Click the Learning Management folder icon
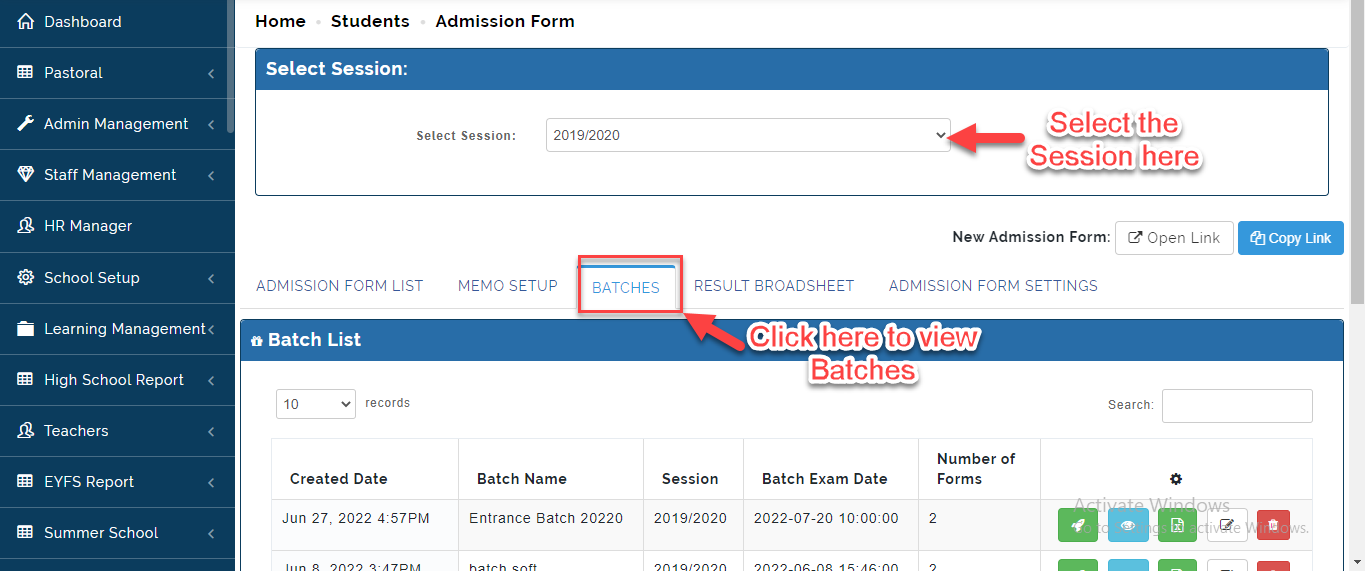This screenshot has height=571, width=1365. (26, 328)
